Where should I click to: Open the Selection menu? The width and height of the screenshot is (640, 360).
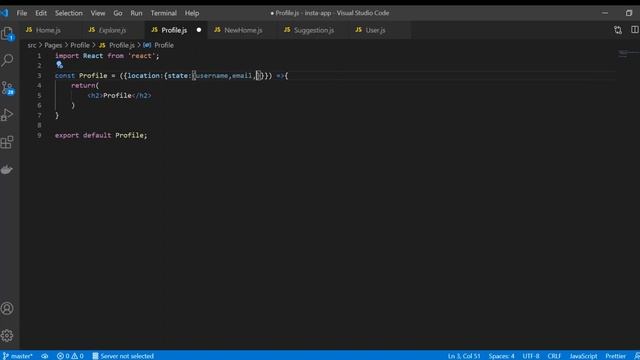[x=69, y=13]
